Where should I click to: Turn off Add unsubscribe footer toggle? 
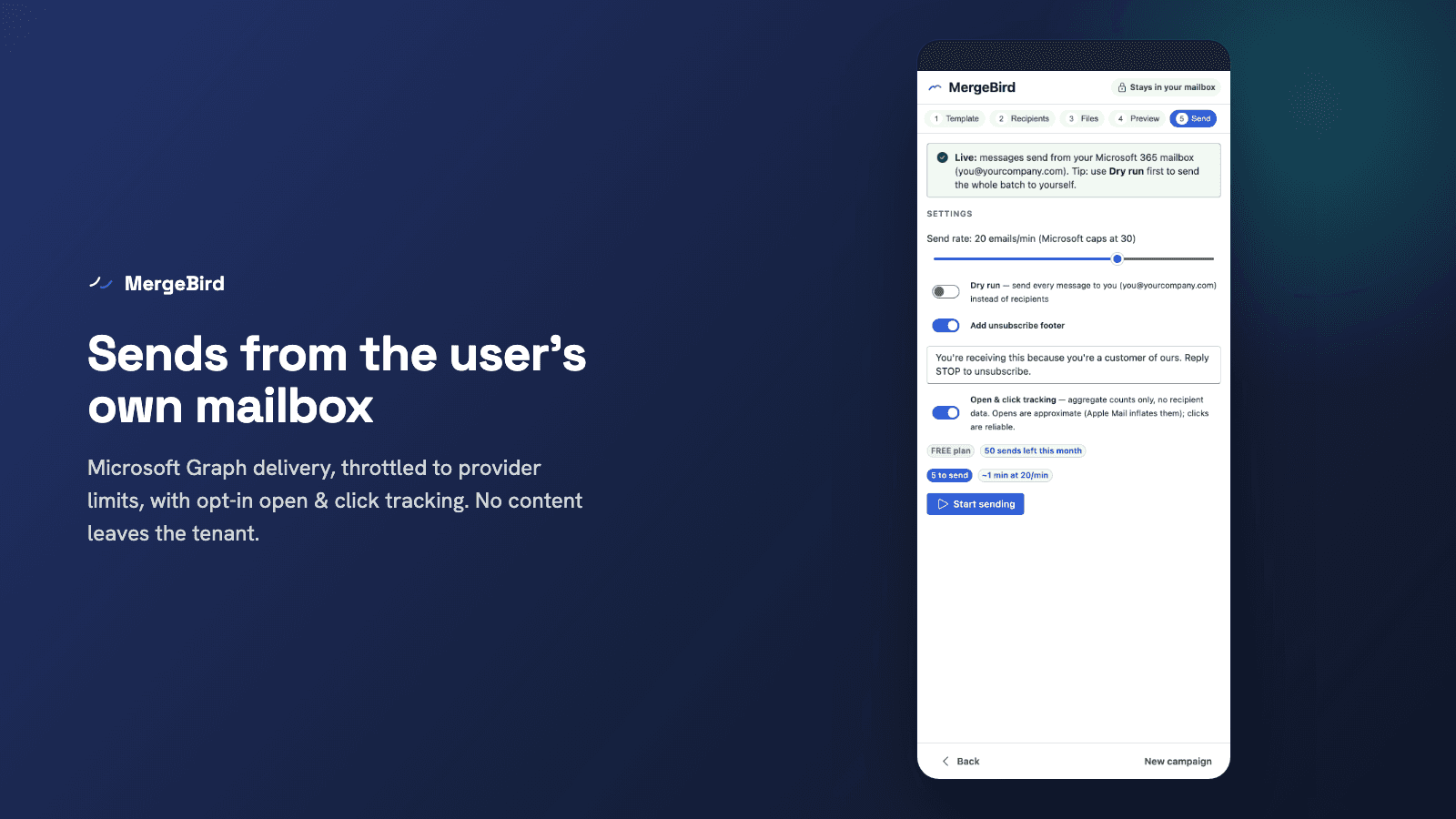[x=945, y=325]
